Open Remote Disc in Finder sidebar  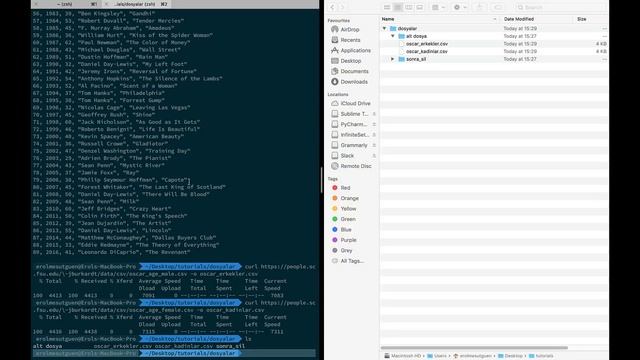coord(351,166)
